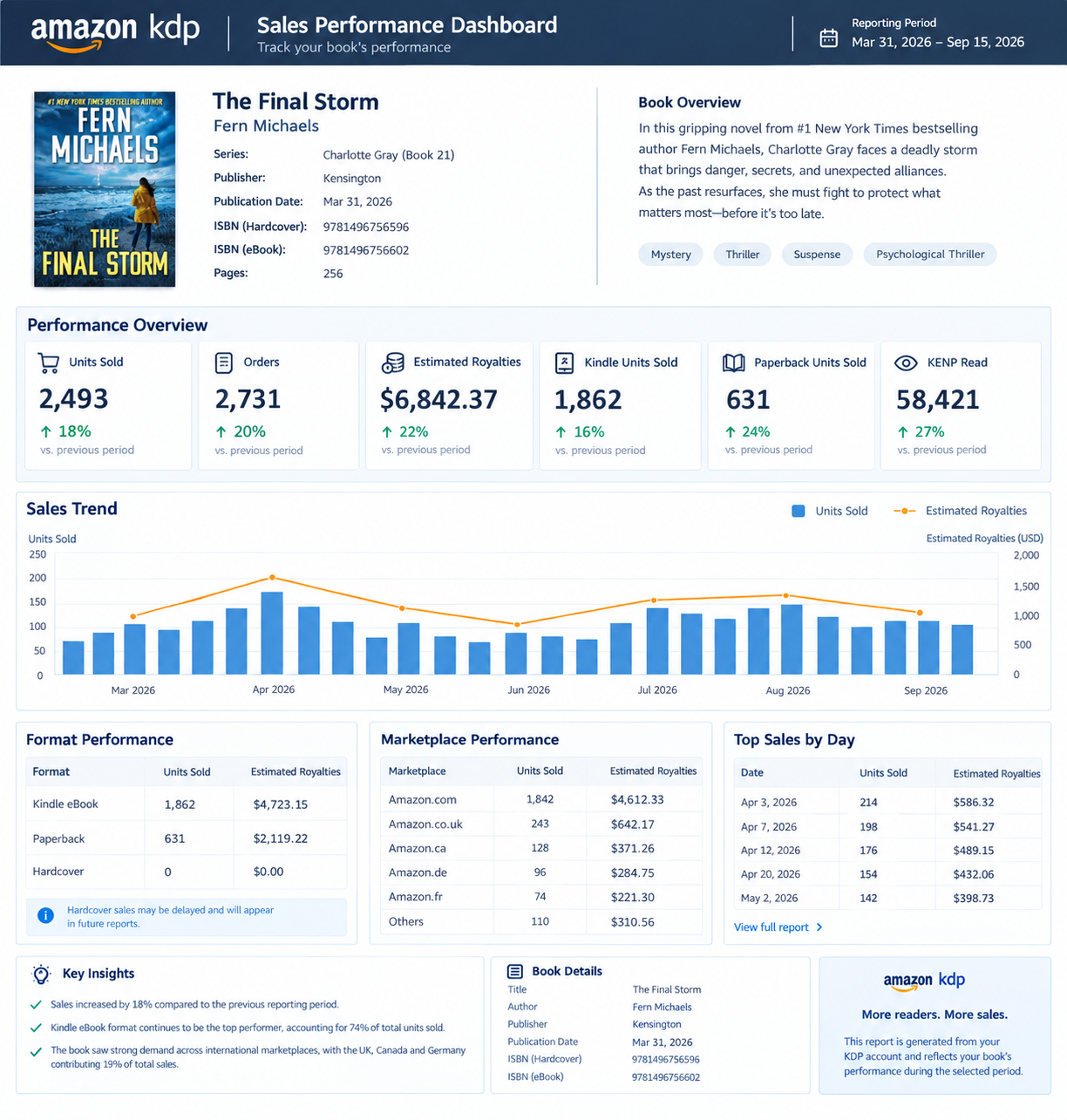Click checkmark beside Kindle eBook format insight
The width and height of the screenshot is (1067, 1120).
36,1028
